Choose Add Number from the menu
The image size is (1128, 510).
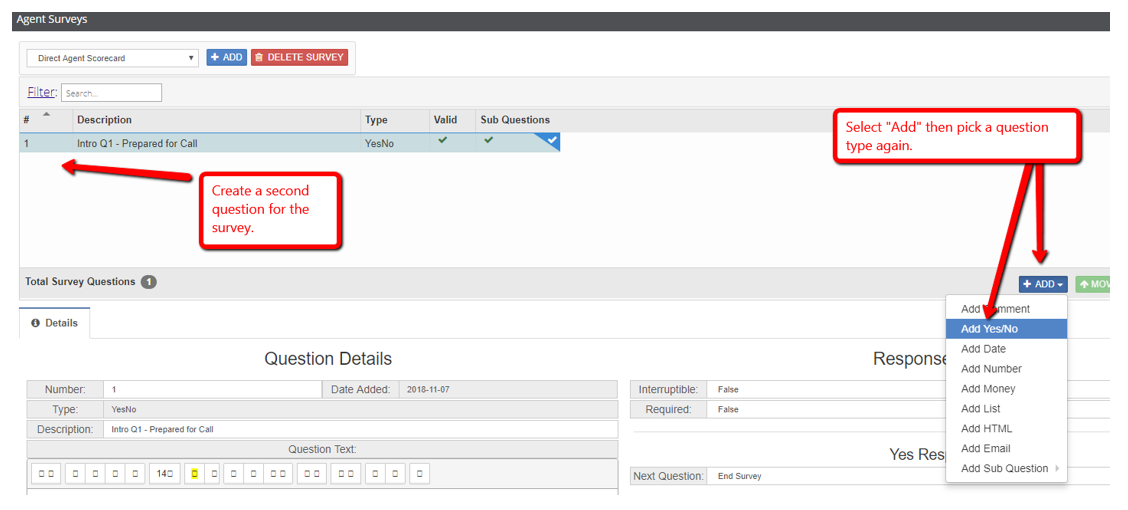[x=1006, y=368]
